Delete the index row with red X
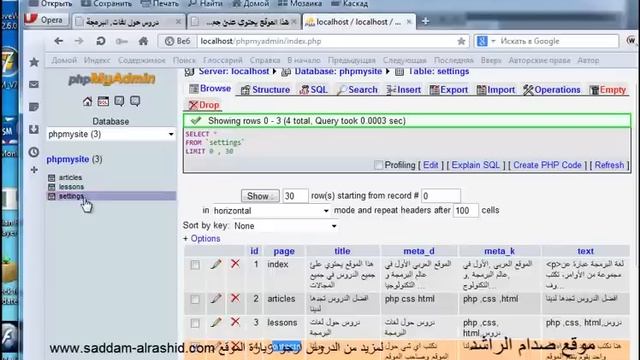Screen dimensions: 640x360 tap(235, 264)
